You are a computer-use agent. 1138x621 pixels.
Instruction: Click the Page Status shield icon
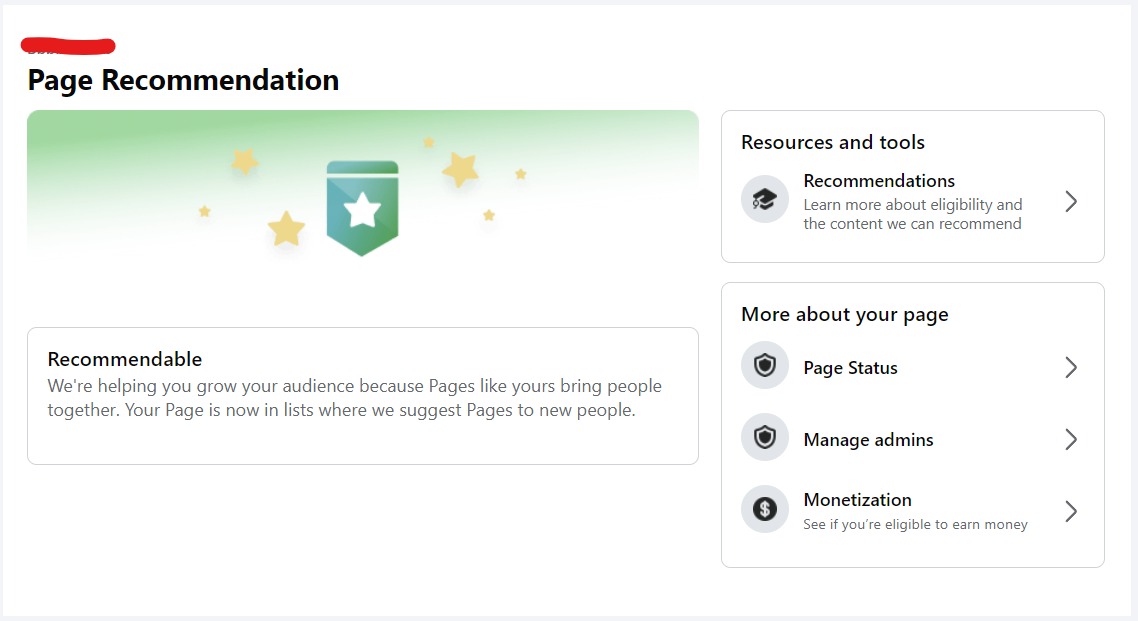tap(765, 367)
